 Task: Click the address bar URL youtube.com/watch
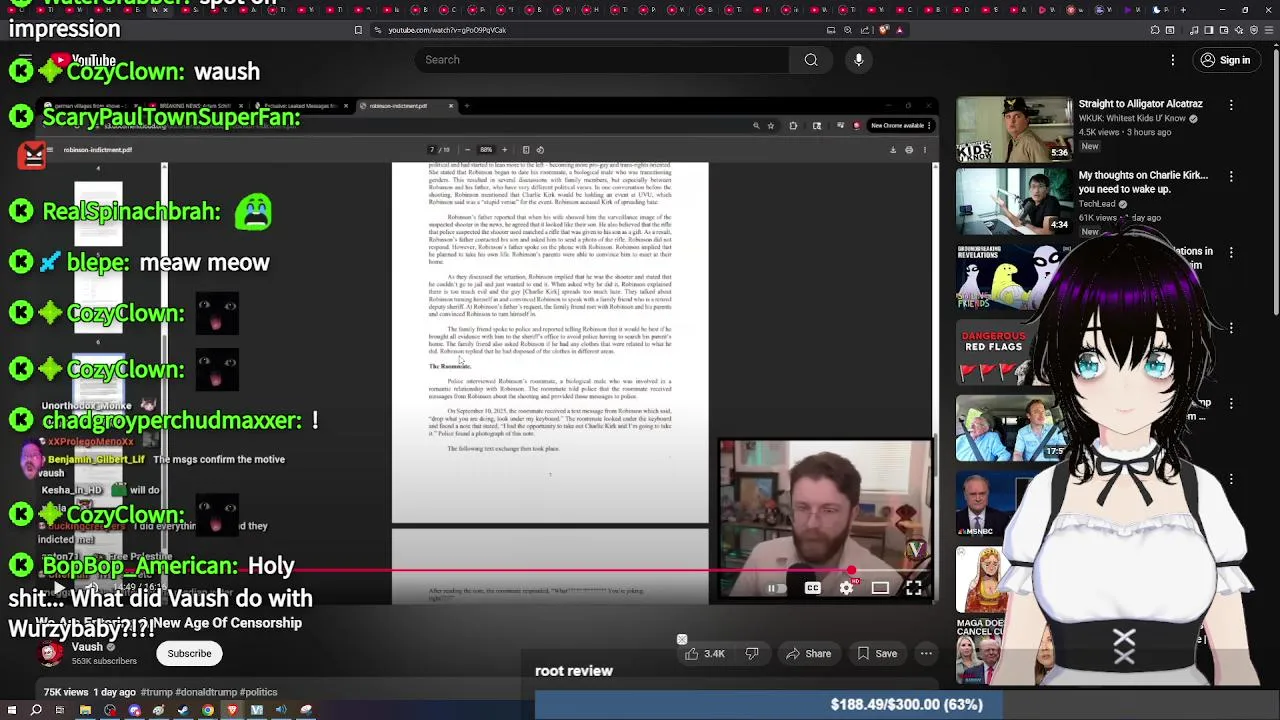click(x=447, y=30)
